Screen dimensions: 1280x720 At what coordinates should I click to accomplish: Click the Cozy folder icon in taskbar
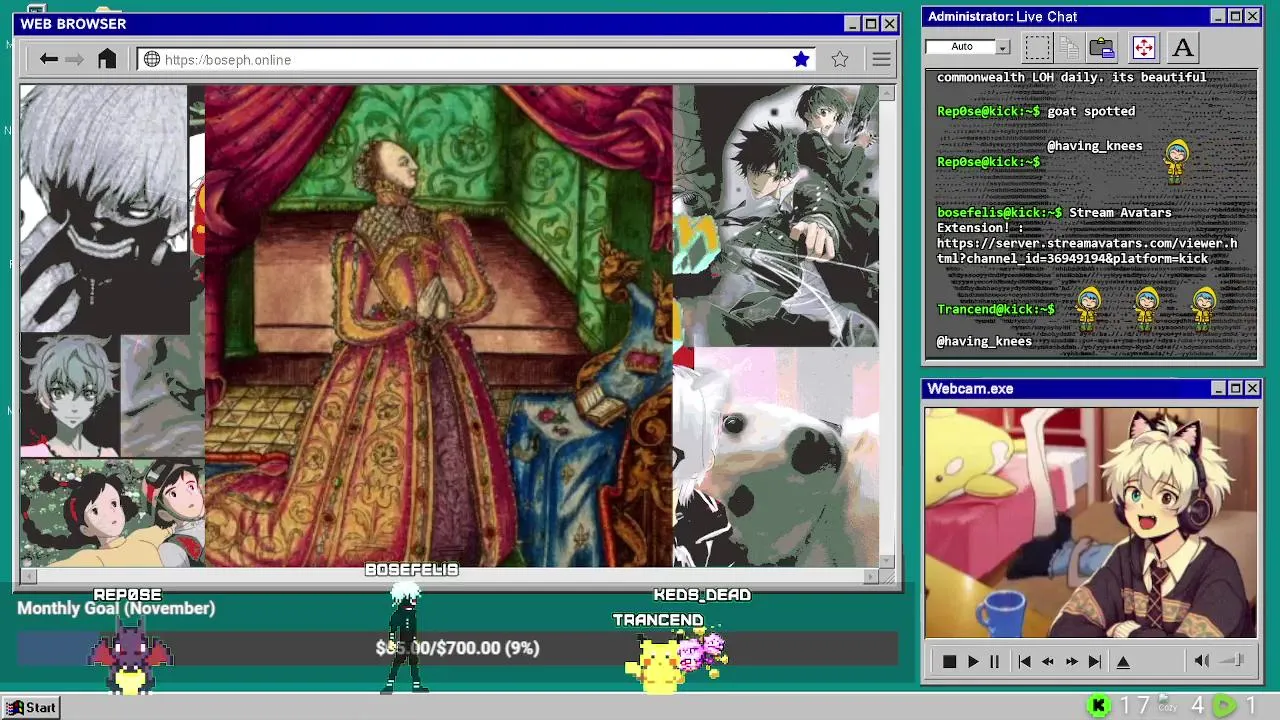(x=1167, y=705)
